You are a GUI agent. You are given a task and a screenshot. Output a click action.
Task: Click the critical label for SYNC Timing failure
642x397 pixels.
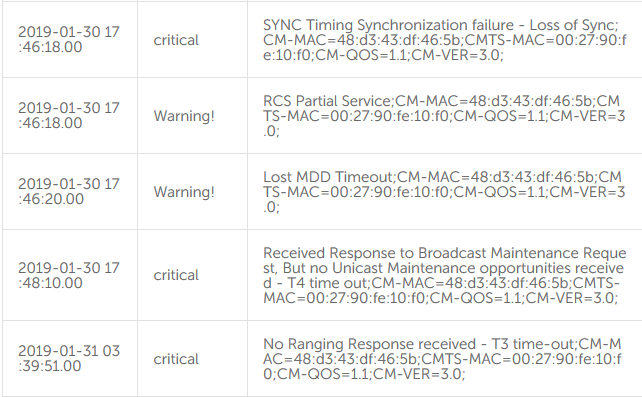click(x=176, y=40)
